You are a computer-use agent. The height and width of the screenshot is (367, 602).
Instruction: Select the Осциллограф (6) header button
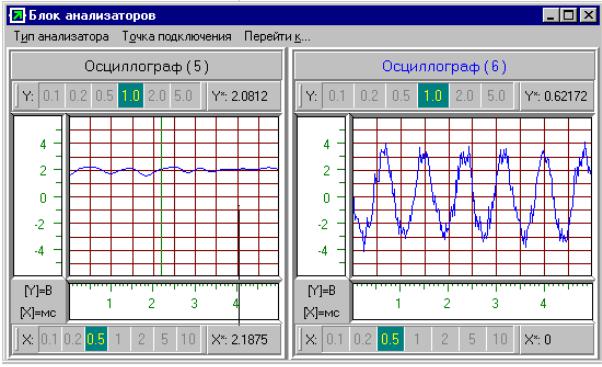[444, 66]
